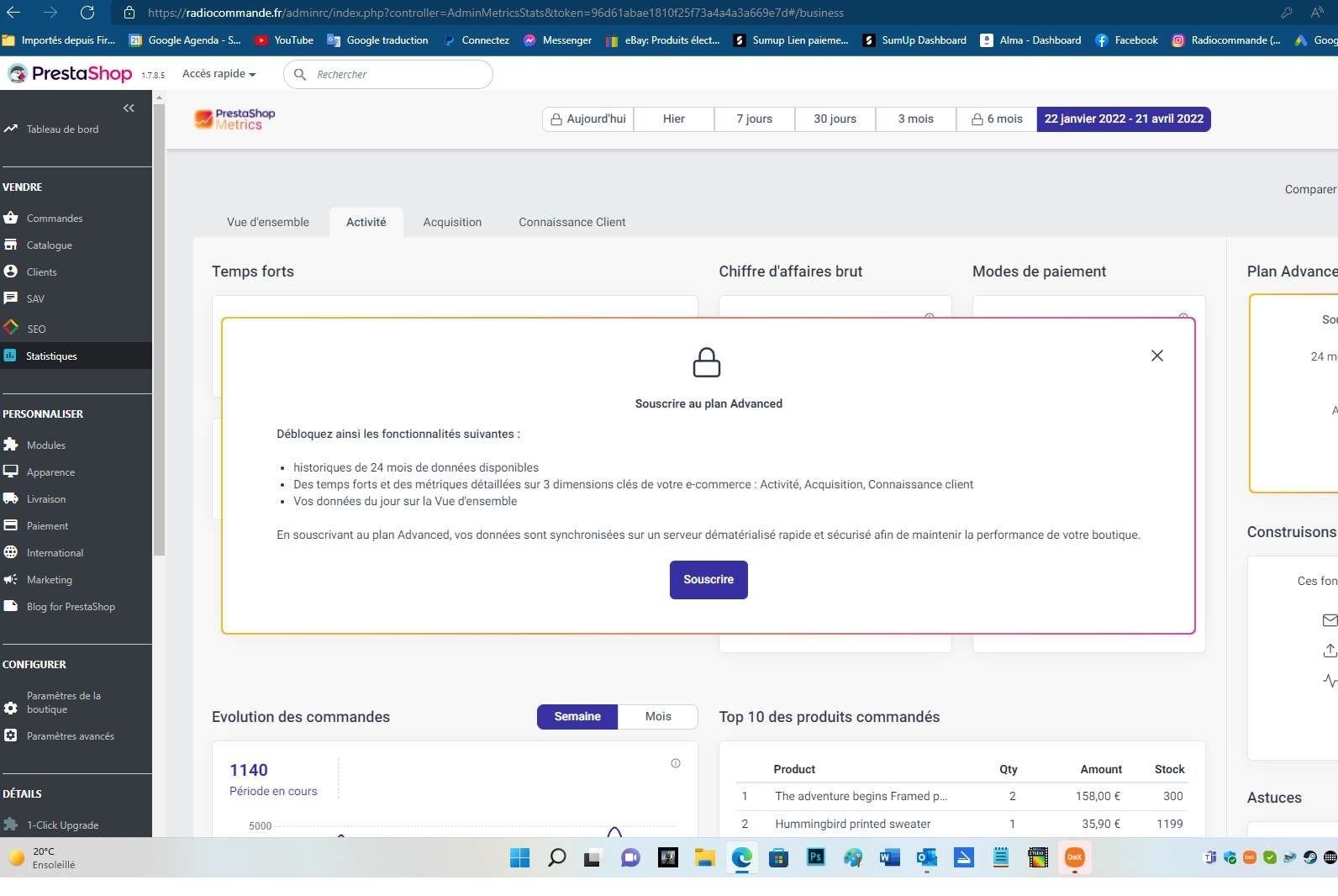This screenshot has height=896, width=1338.
Task: Click the PrestaShop Metrics logo
Action: pyautogui.click(x=234, y=119)
